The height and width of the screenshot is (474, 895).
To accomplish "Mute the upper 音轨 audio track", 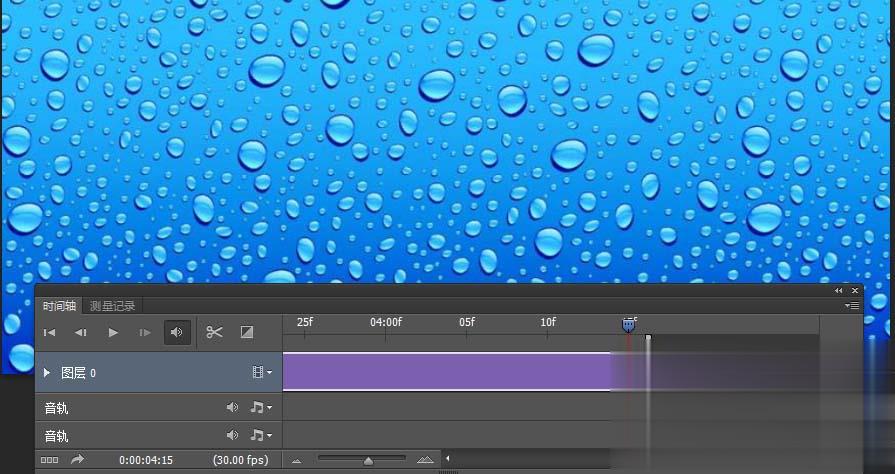I will (232, 407).
